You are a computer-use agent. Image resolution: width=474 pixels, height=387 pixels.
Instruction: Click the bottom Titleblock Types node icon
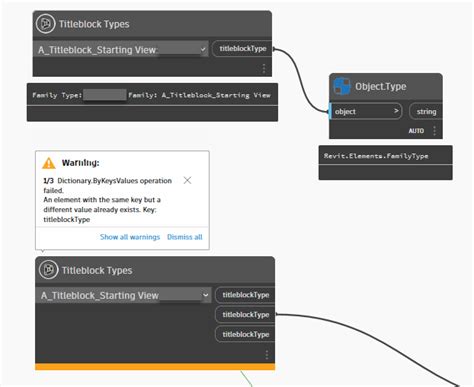coord(49,270)
